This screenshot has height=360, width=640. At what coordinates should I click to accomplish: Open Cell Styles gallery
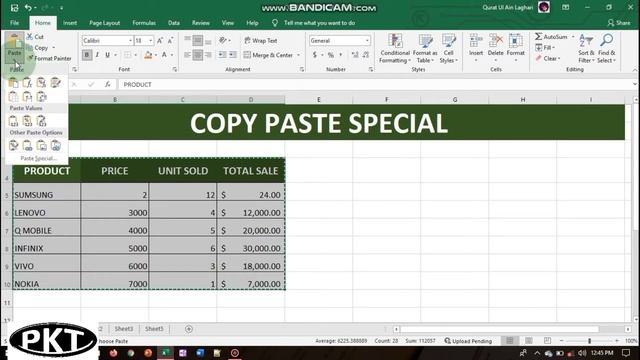point(449,49)
